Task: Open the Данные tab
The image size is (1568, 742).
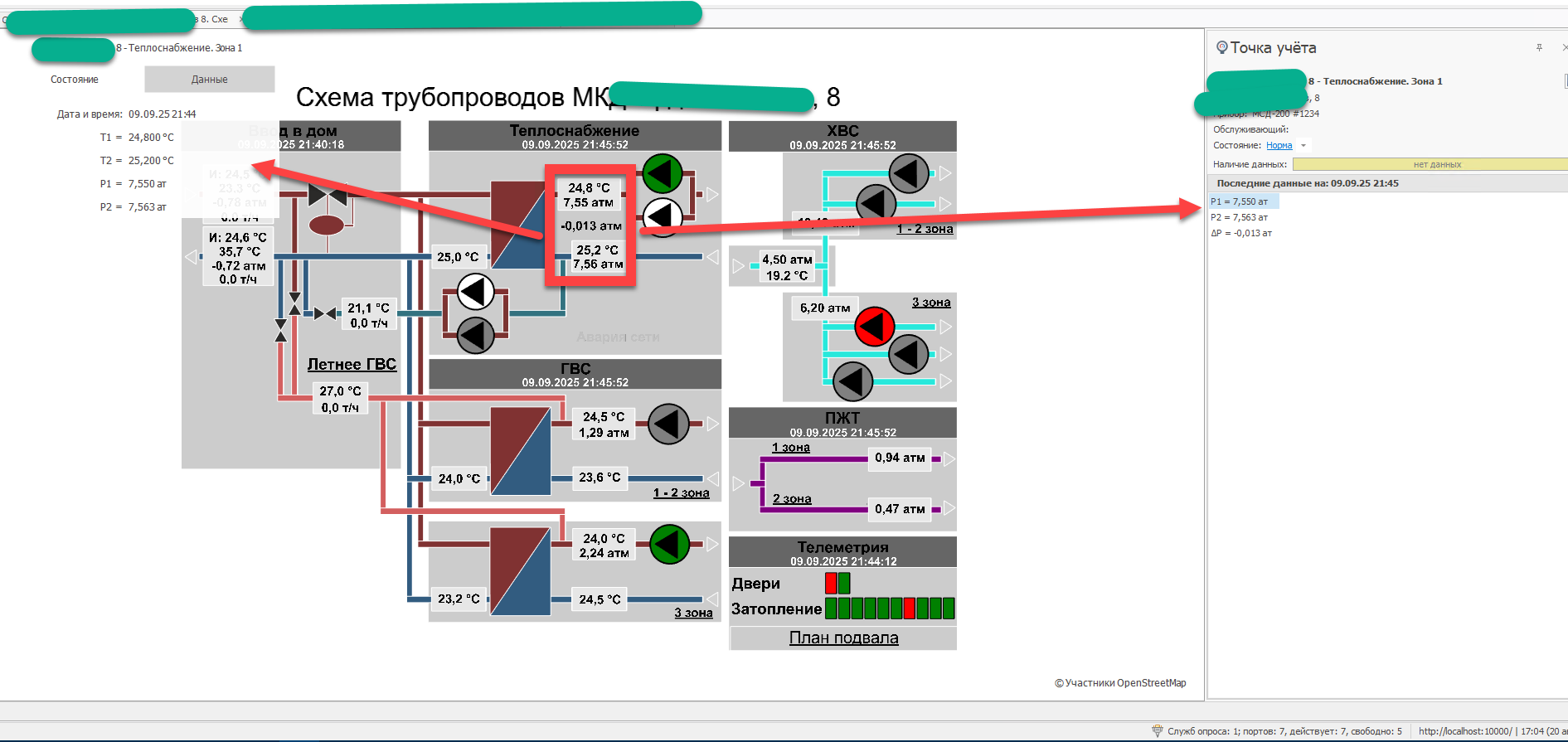Action: tap(209, 80)
